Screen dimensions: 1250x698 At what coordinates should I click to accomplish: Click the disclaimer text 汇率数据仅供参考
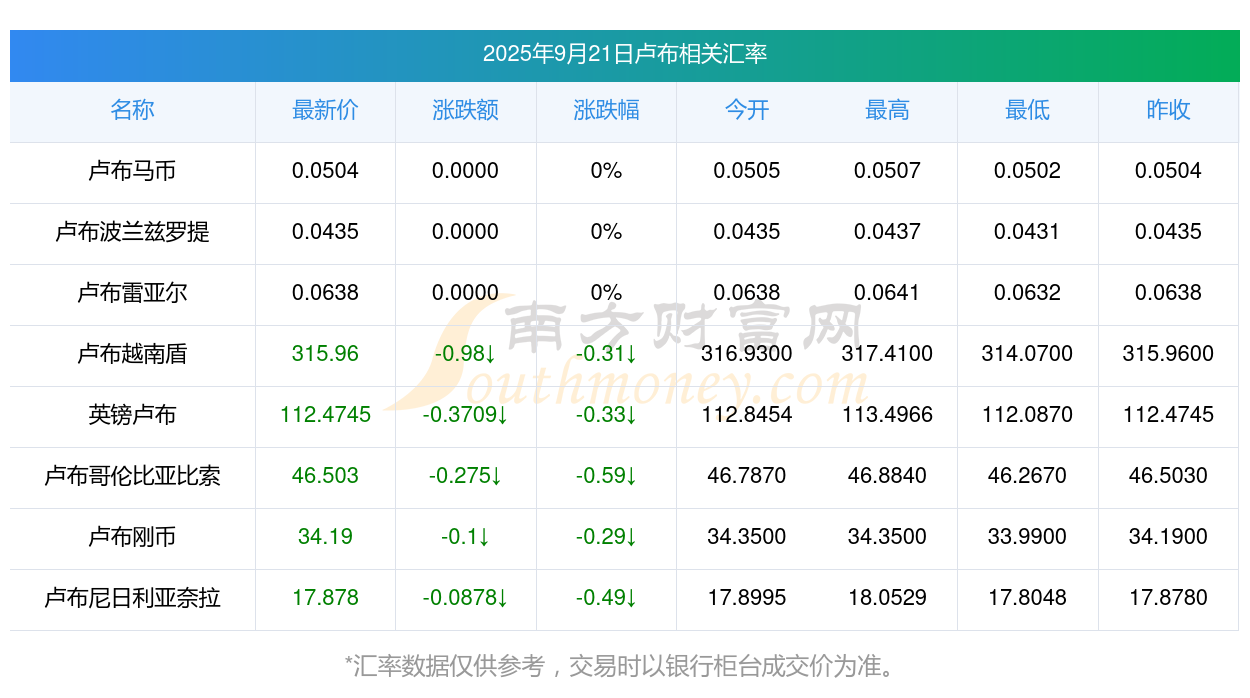449,666
